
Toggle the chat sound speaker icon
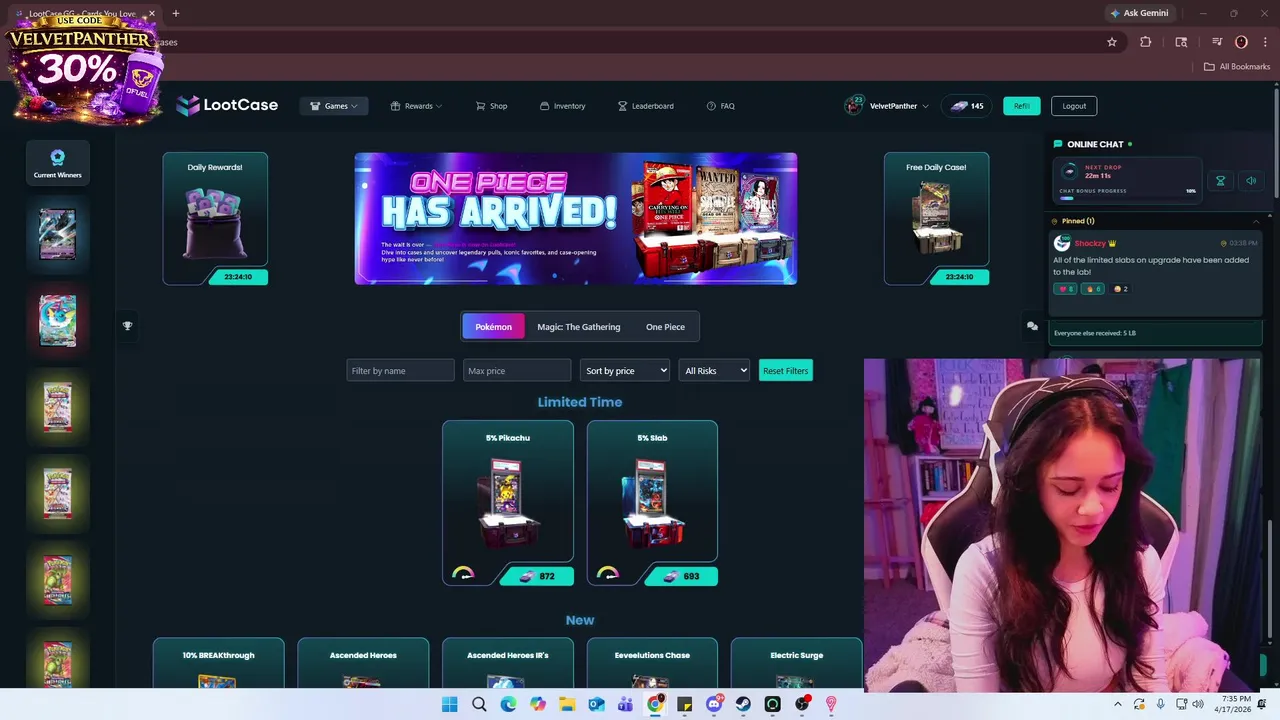pos(1251,181)
